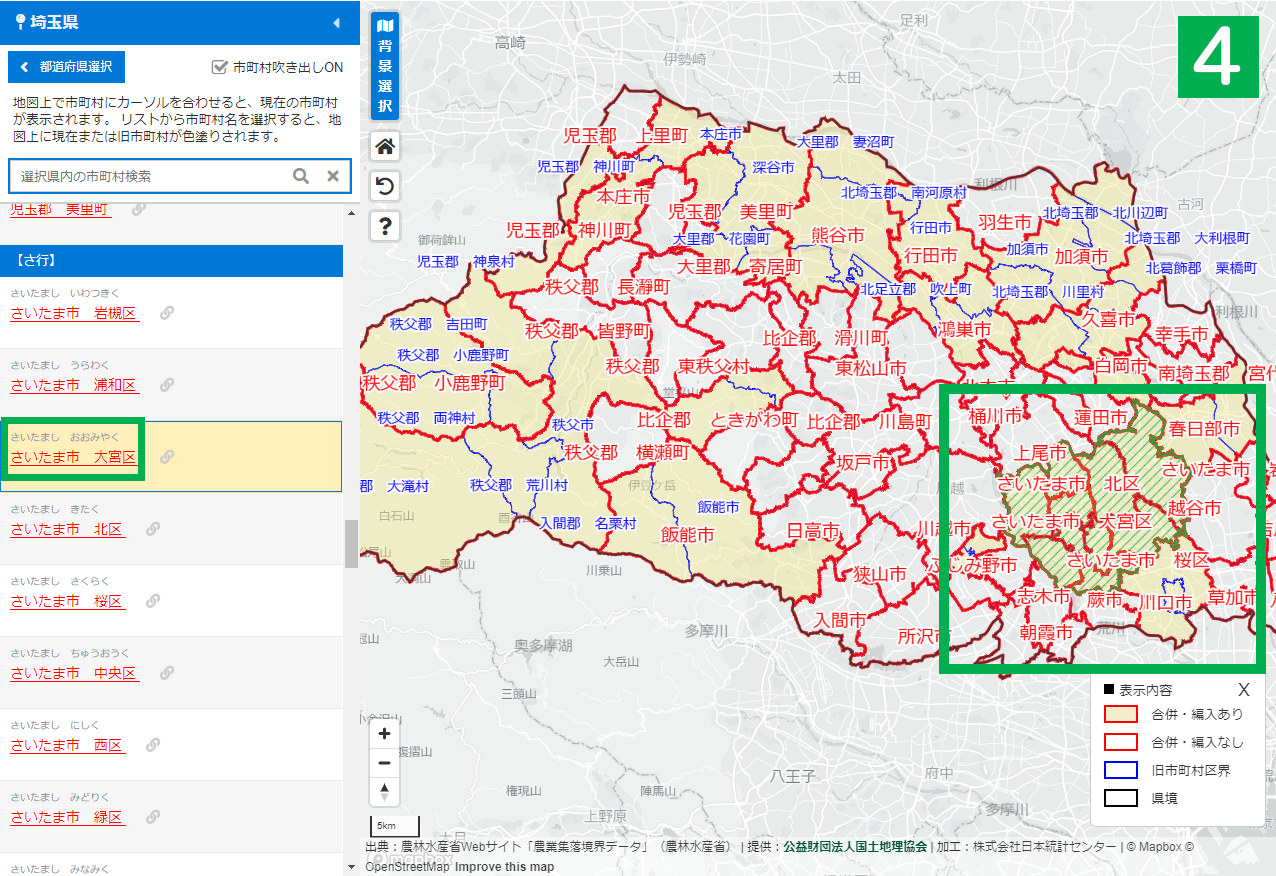Reset map bearing with compass icon
Screen dimensions: 1276x876
(385, 792)
